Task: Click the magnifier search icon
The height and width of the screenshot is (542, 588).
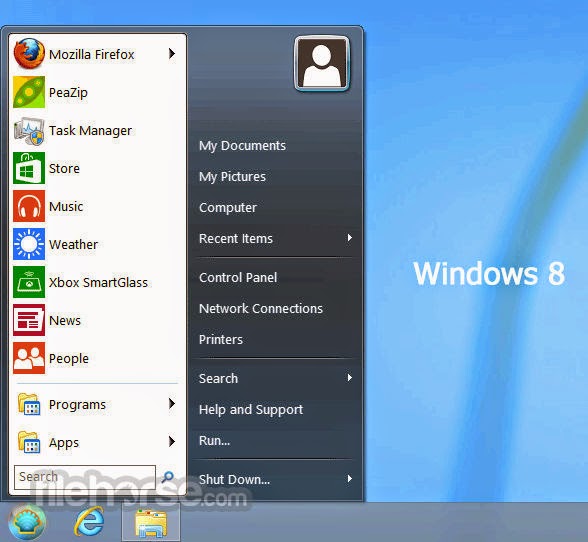Action: click(x=168, y=477)
